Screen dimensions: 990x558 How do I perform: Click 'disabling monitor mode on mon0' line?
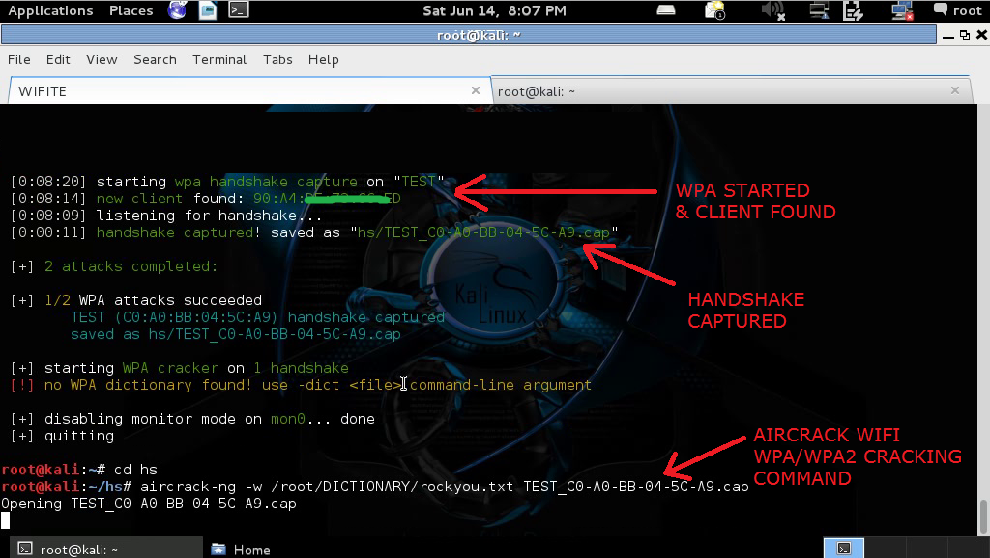coord(193,419)
